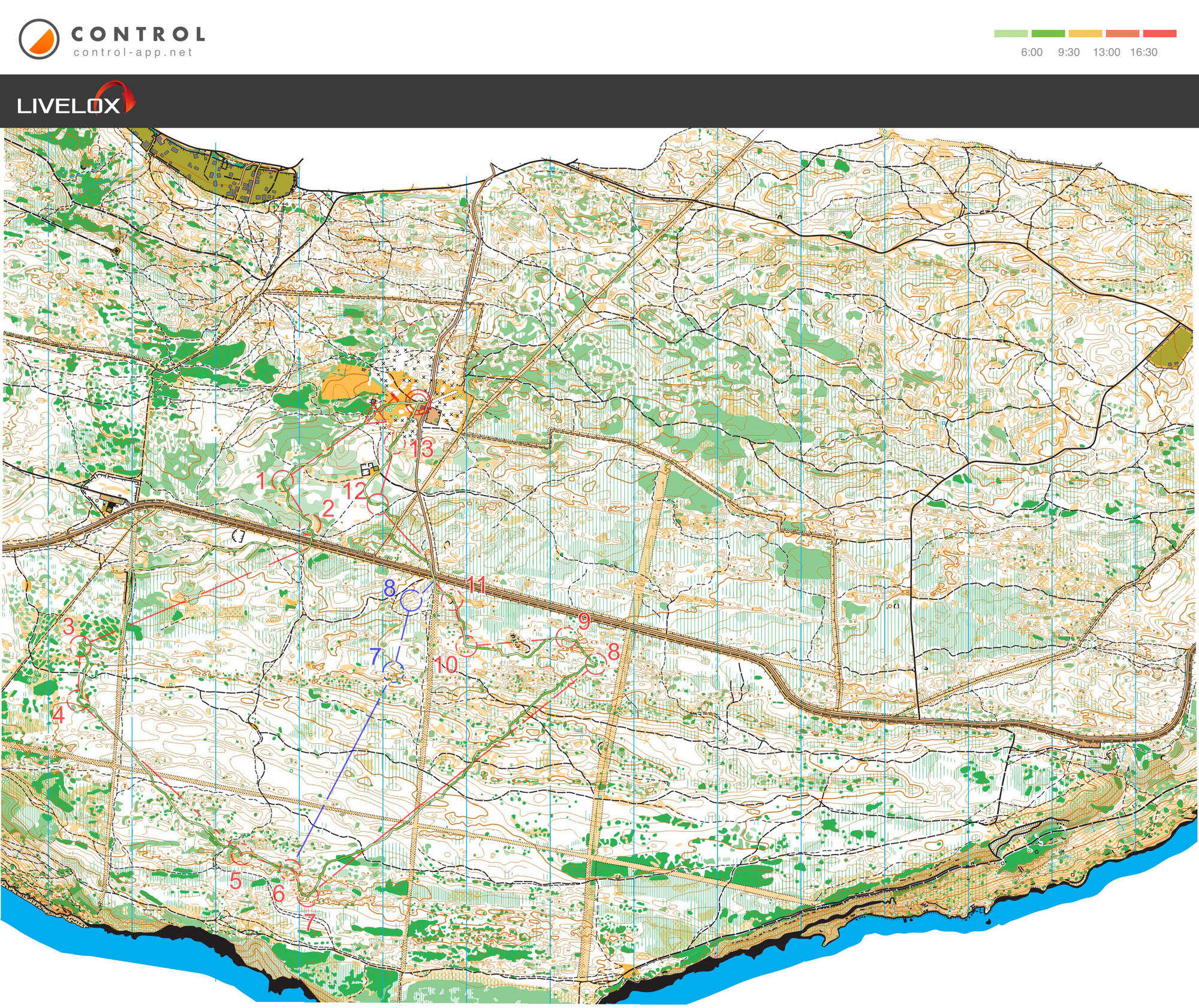The height and width of the screenshot is (1008, 1199).
Task: Select the red pace legend swatch
Action: pyautogui.click(x=1159, y=34)
